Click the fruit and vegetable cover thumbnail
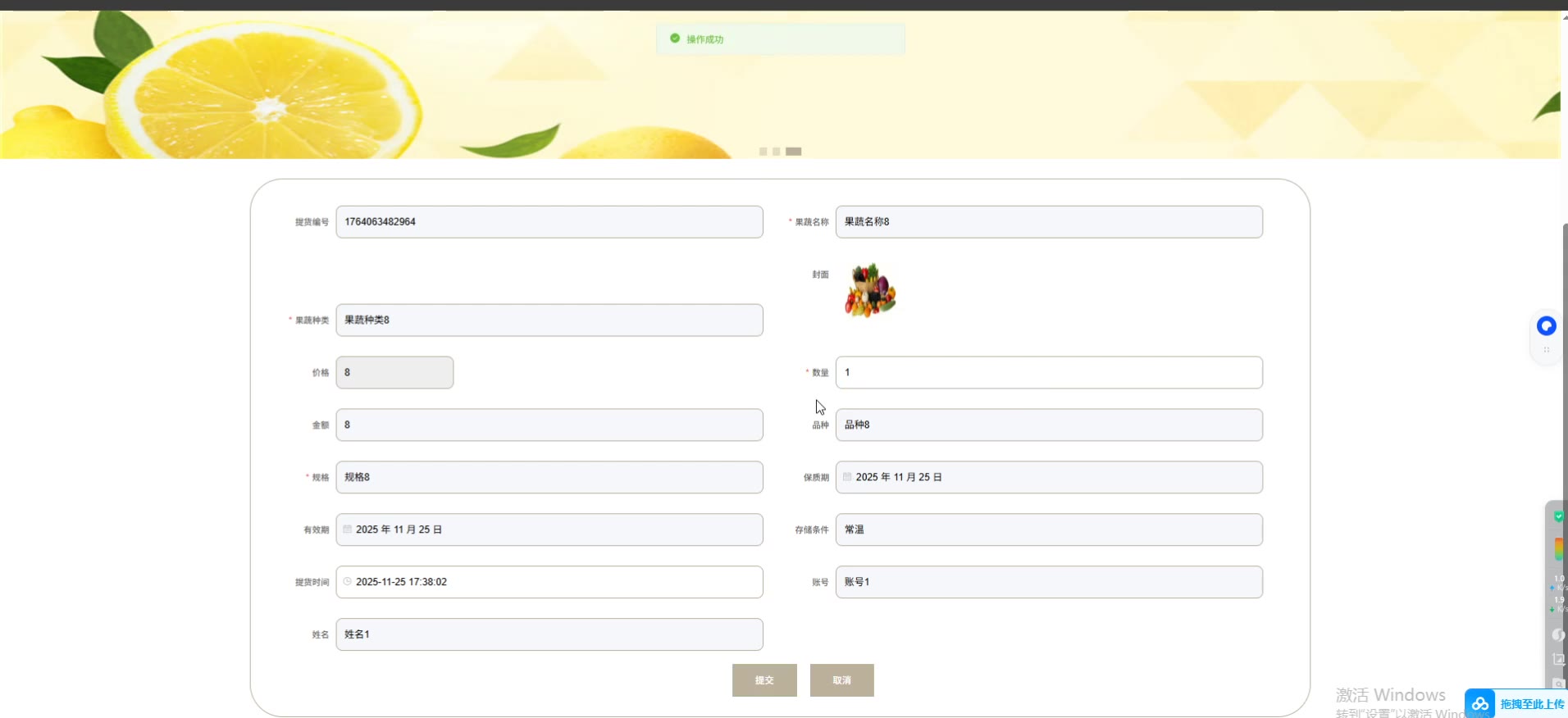This screenshot has height=718, width=1568. [x=870, y=290]
